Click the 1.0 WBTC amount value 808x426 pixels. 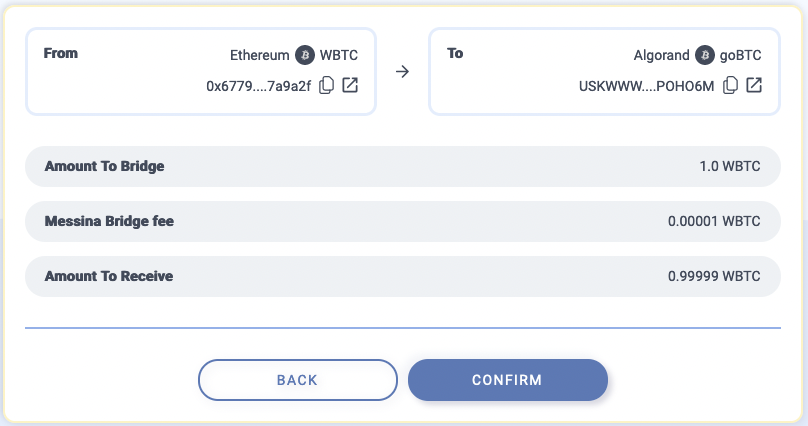(730, 166)
